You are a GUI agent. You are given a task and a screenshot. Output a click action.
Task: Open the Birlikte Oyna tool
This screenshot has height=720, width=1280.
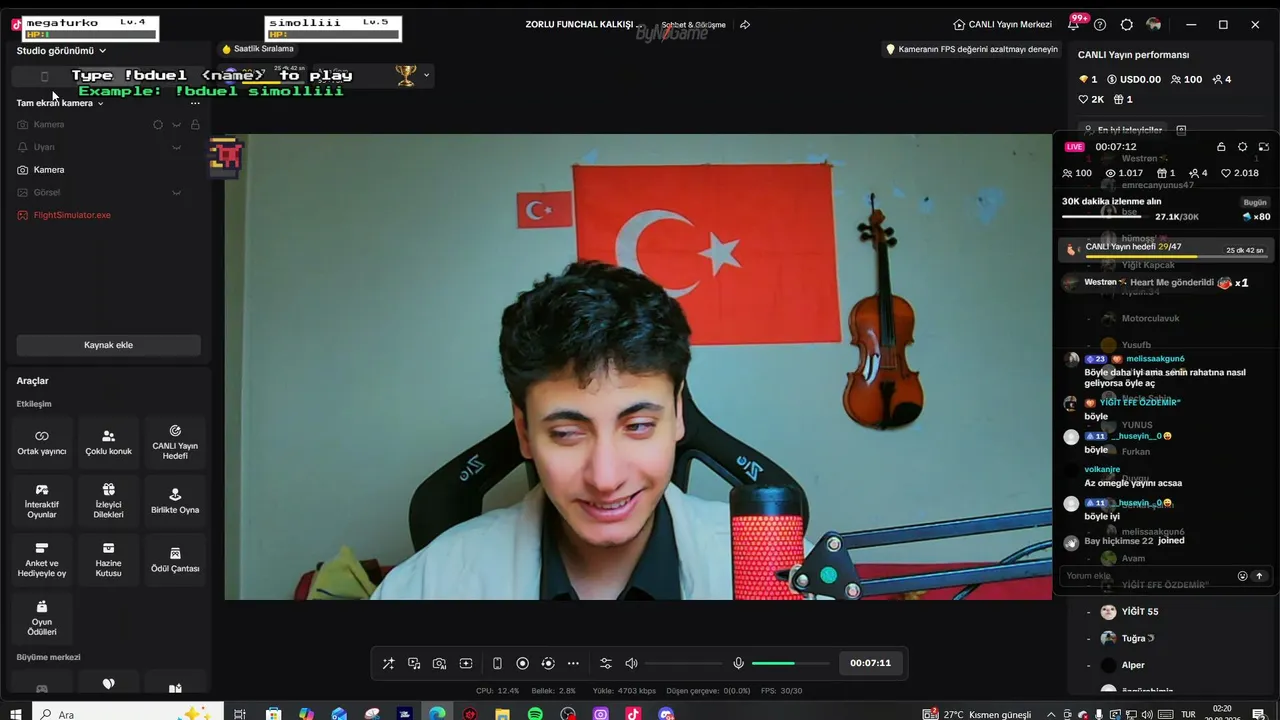(x=175, y=502)
